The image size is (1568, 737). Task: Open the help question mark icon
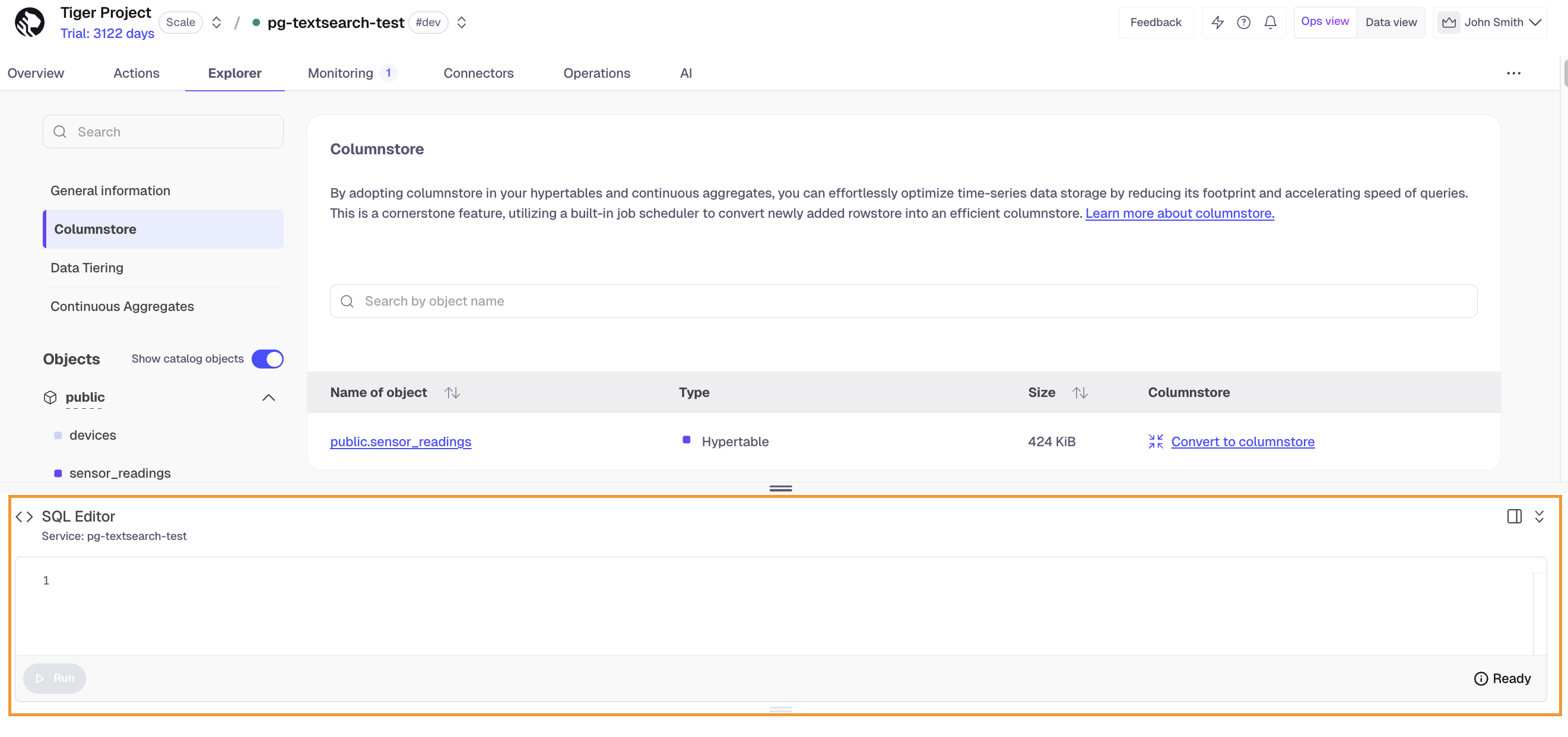point(1243,22)
